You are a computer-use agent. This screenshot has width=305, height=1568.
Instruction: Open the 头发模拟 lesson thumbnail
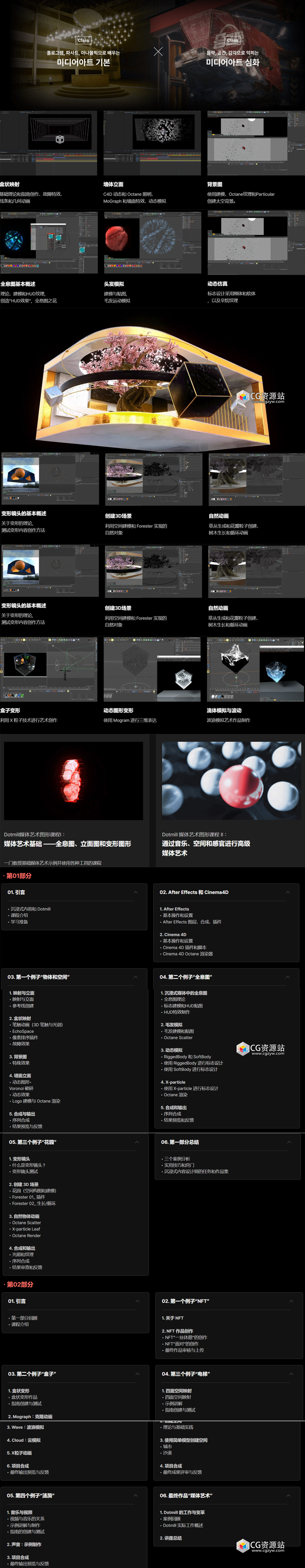click(x=152, y=243)
